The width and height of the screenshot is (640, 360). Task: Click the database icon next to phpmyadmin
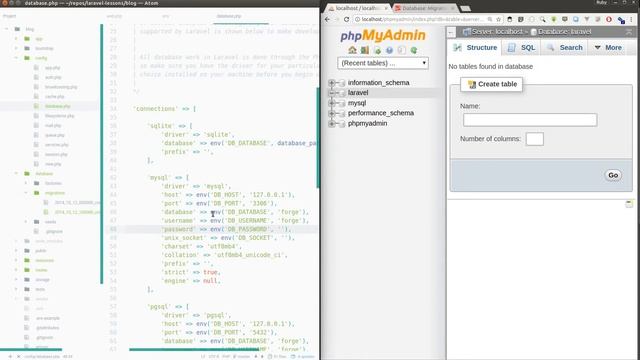pyautogui.click(x=342, y=124)
